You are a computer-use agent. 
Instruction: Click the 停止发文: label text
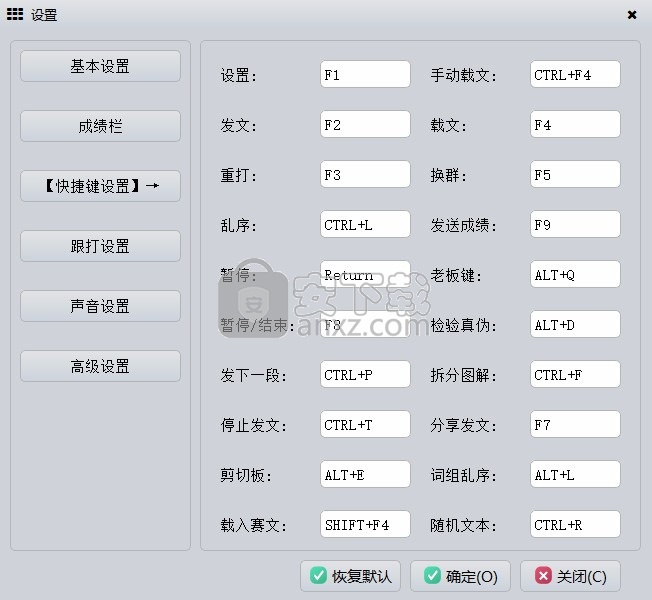(x=254, y=425)
